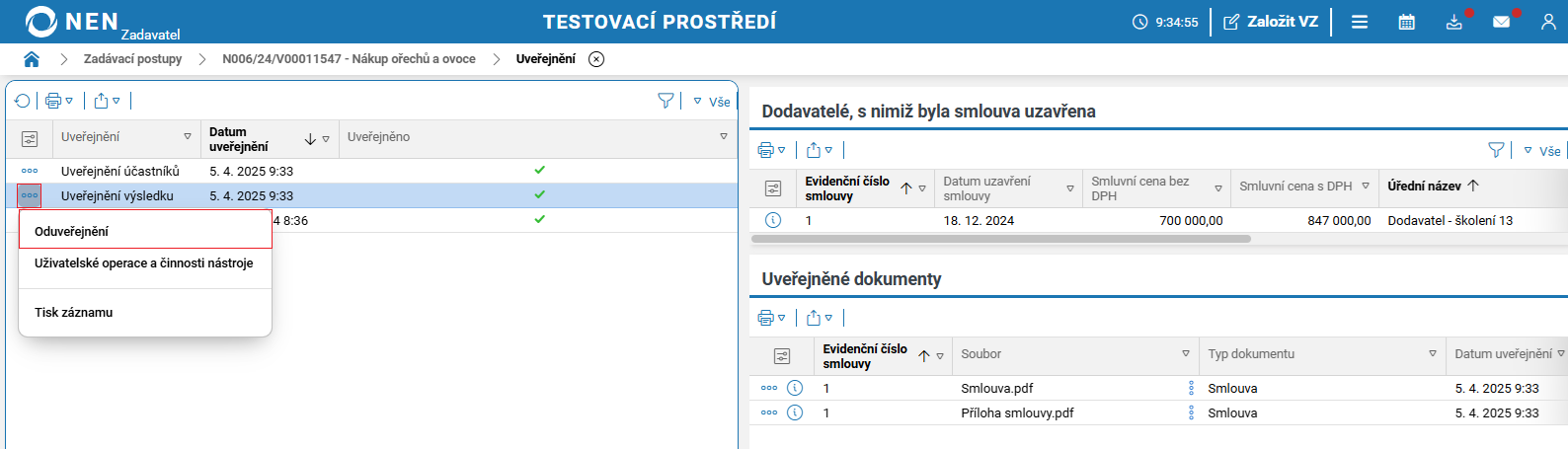Image resolution: width=1568 pixels, height=449 pixels.
Task: Expand the Vše filter dropdown in left panel
Action: 712,102
